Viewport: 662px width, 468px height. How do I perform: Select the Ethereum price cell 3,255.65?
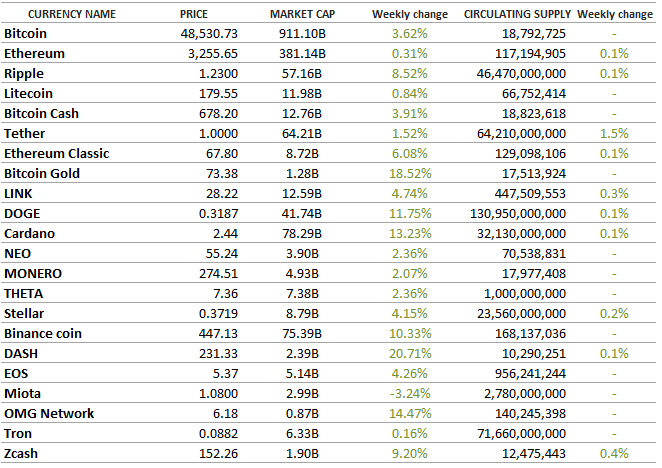pos(213,54)
